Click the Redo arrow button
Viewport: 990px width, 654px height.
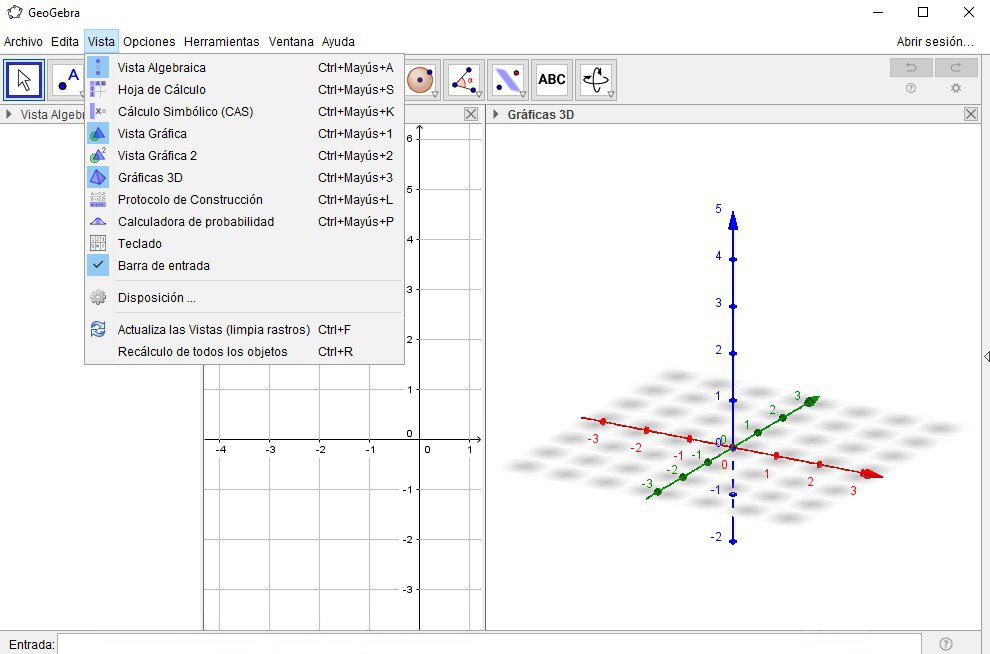(x=956, y=67)
